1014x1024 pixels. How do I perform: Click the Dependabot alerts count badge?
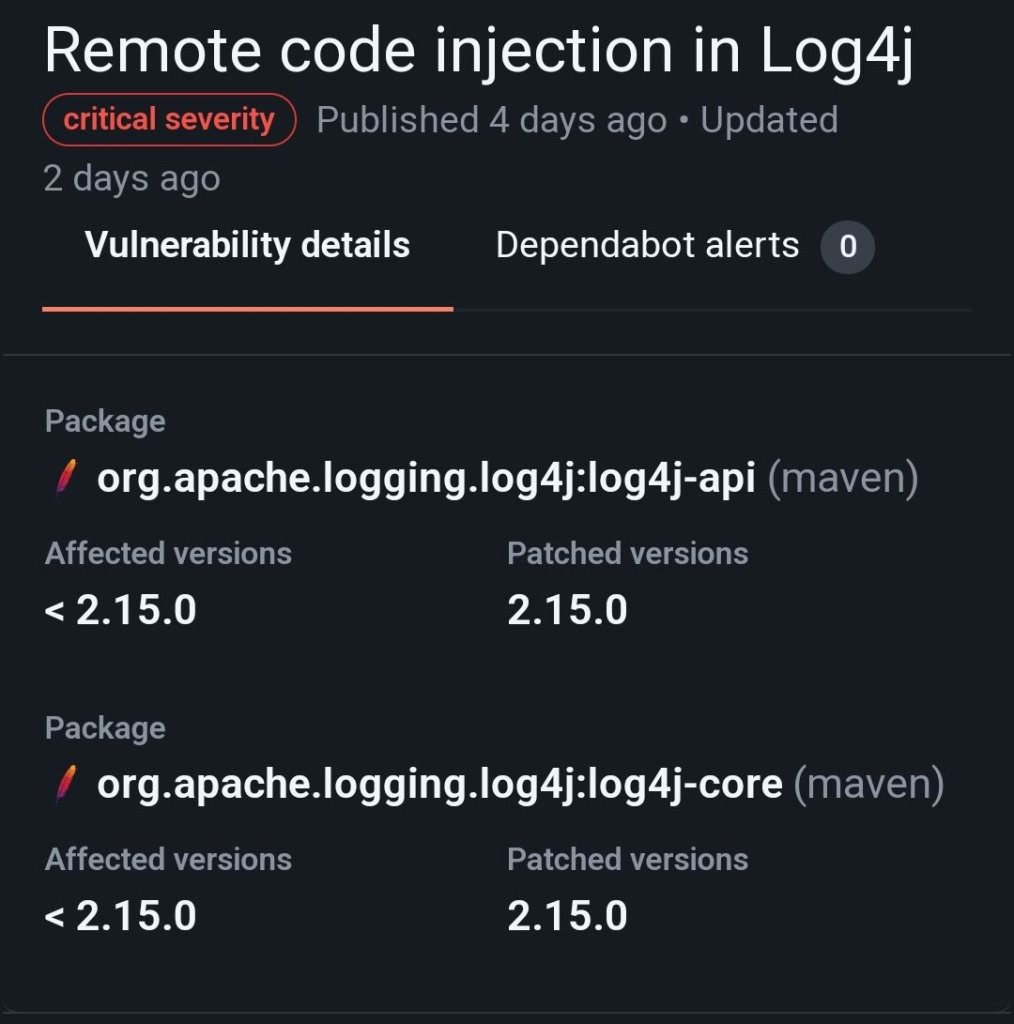(847, 247)
